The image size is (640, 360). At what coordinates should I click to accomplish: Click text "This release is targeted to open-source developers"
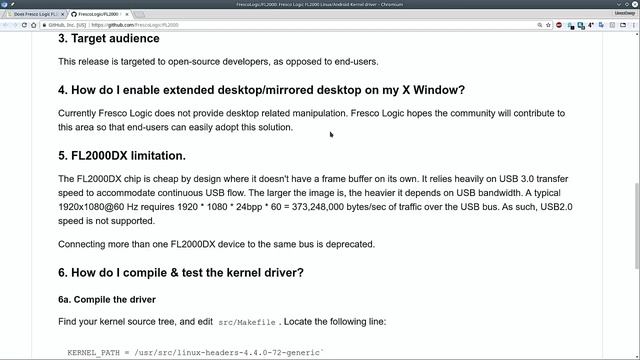point(218,62)
